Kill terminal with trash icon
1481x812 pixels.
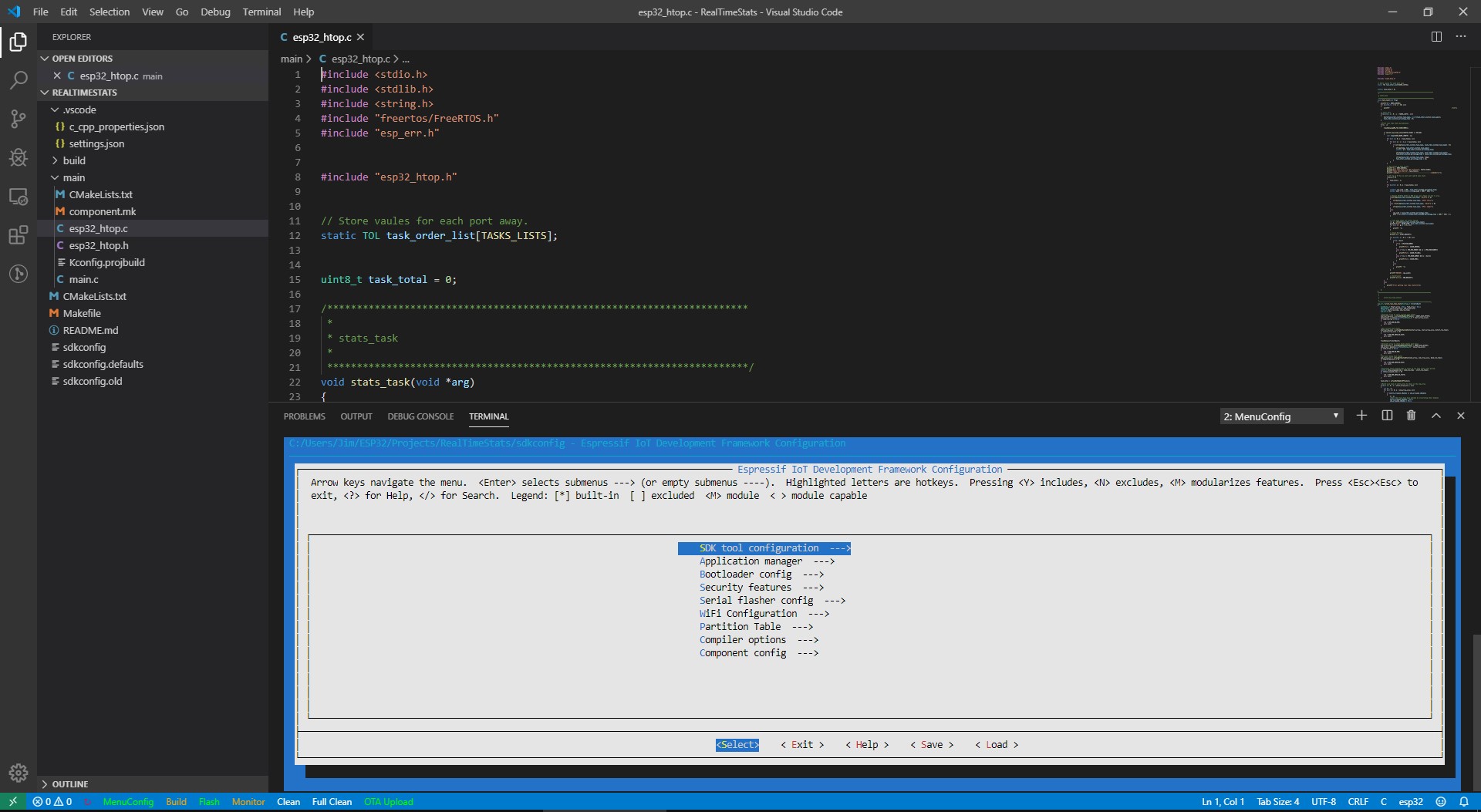1411,416
